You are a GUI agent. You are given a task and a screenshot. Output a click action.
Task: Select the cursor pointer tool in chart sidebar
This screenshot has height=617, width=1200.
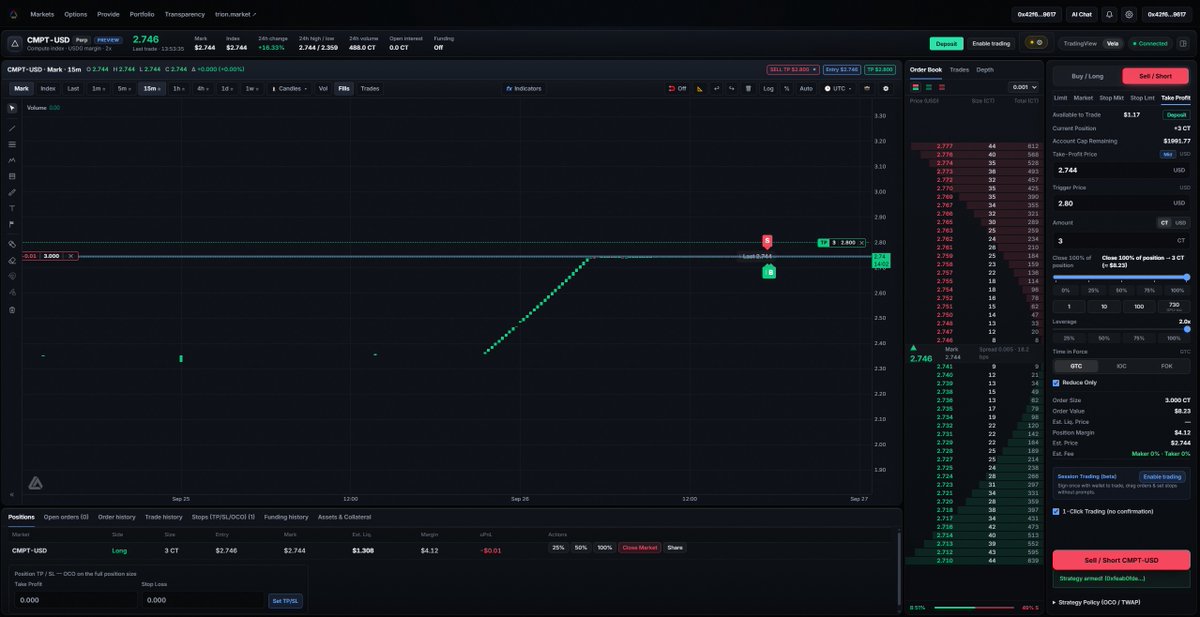[x=12, y=107]
